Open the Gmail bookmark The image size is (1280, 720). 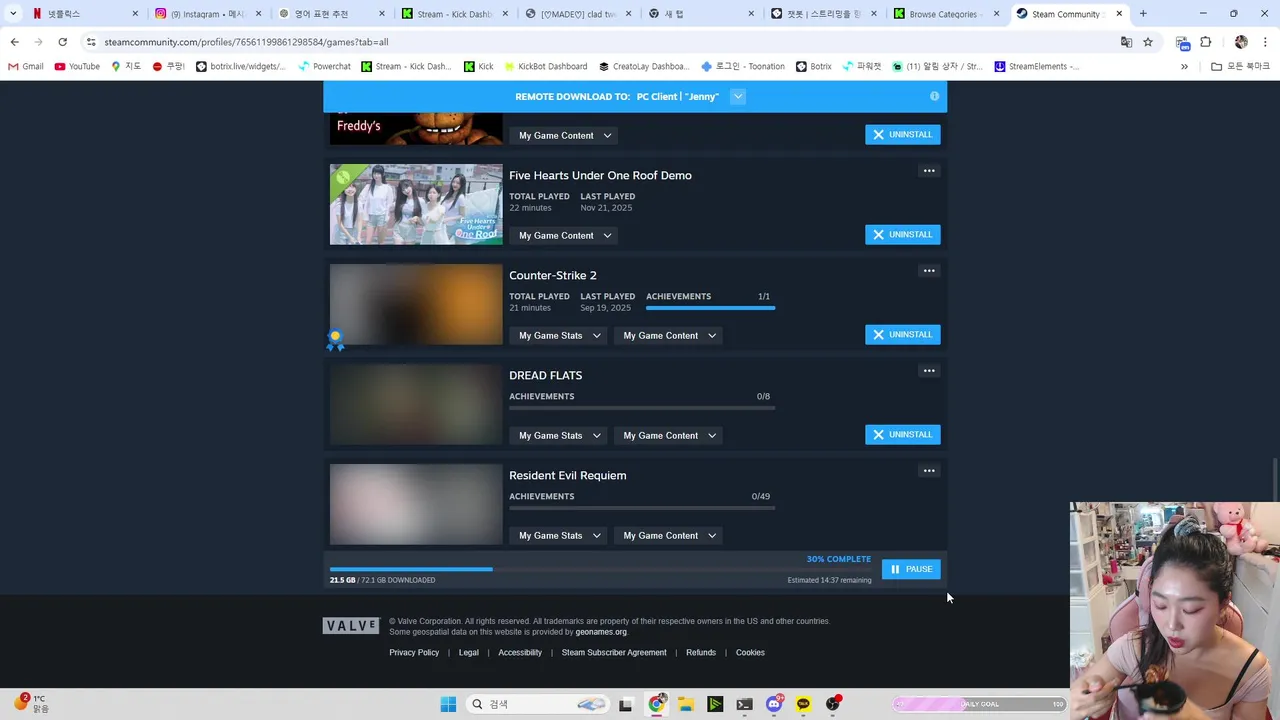[x=26, y=66]
